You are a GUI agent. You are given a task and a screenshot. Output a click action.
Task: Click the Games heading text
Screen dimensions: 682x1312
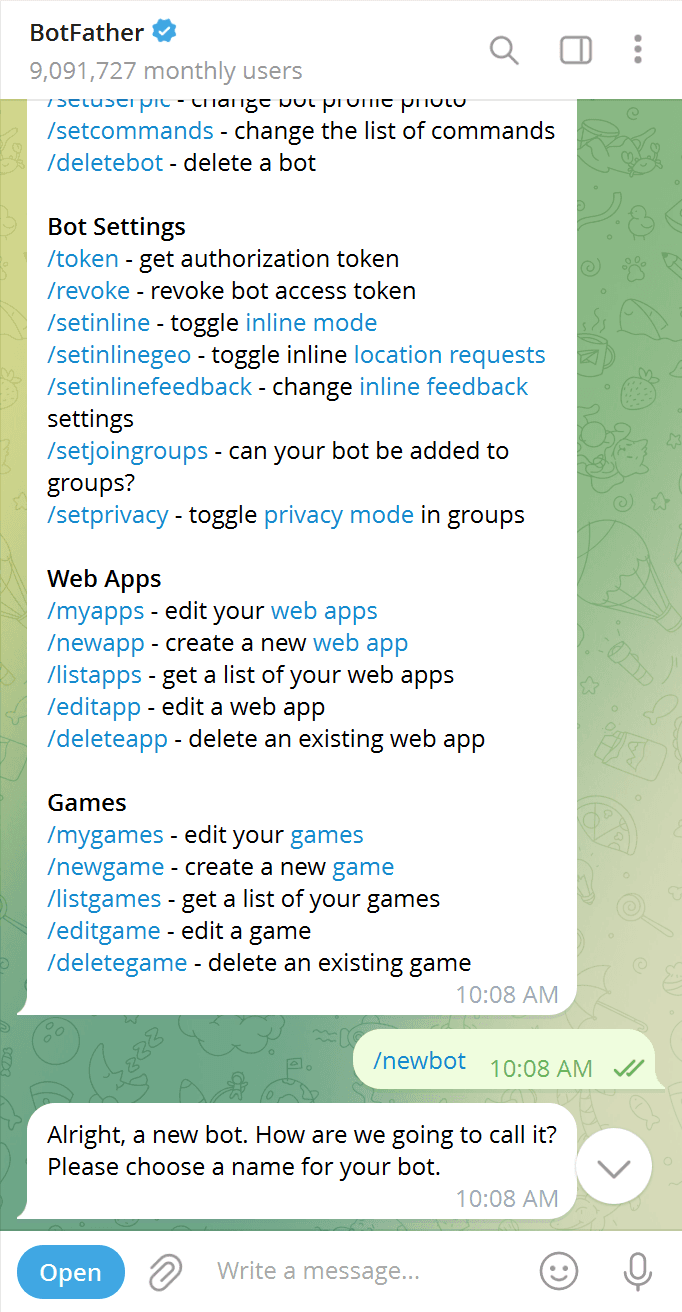pos(87,803)
